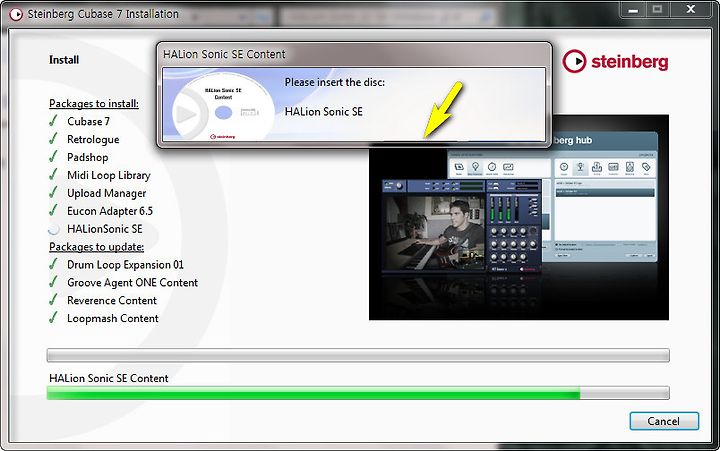Select 'Loopmash Content' text
Screen dimensions: 720x451
[112, 319]
